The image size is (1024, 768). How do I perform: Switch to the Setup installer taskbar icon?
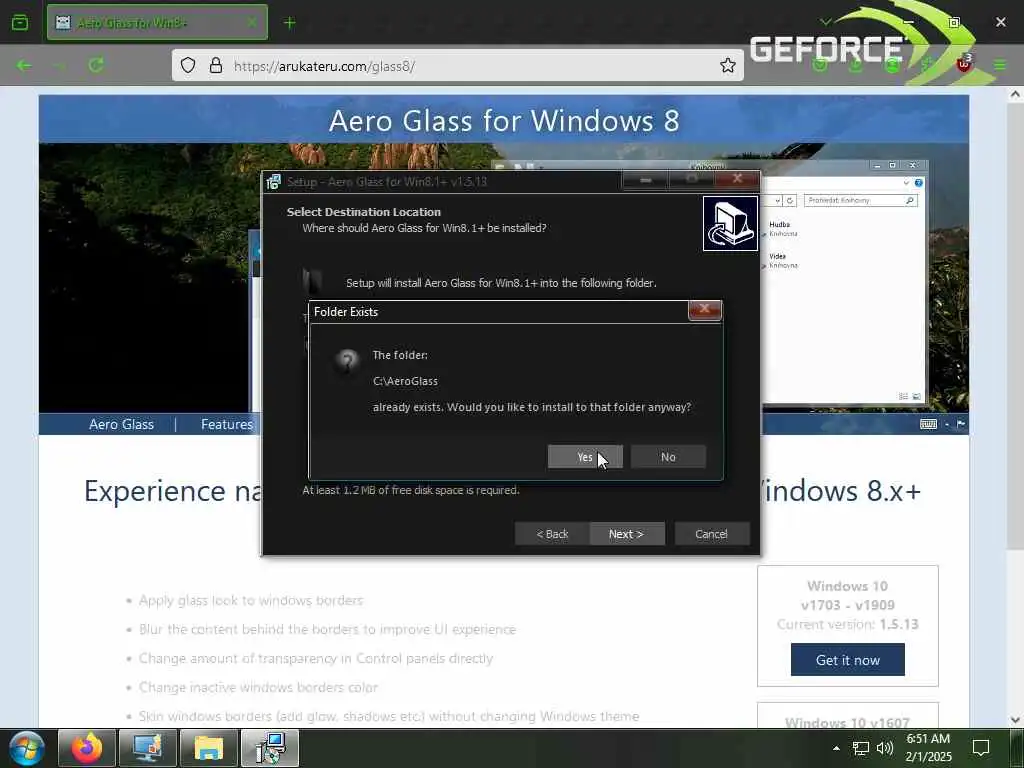(x=270, y=748)
